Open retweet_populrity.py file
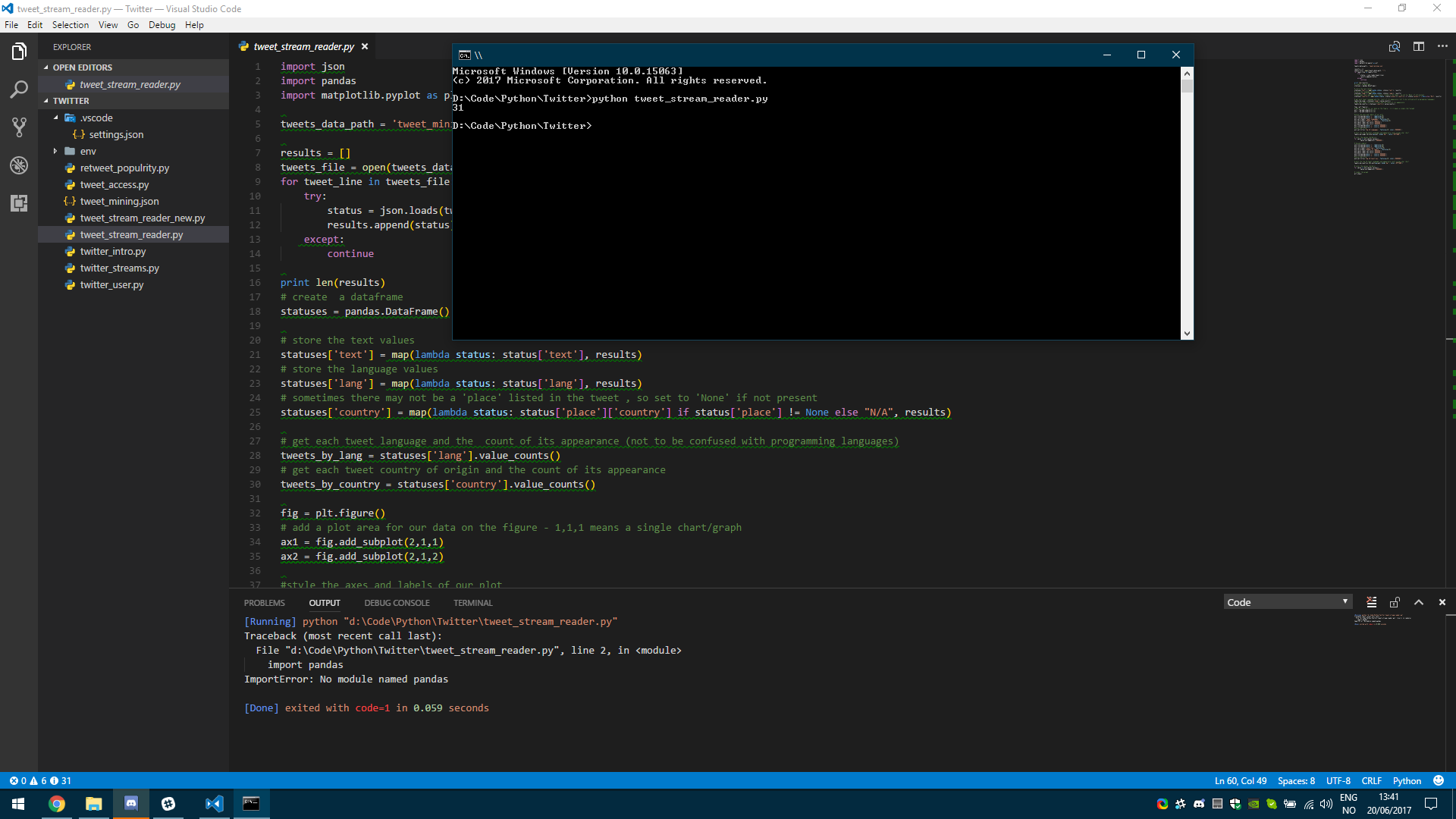1456x819 pixels. (133, 168)
